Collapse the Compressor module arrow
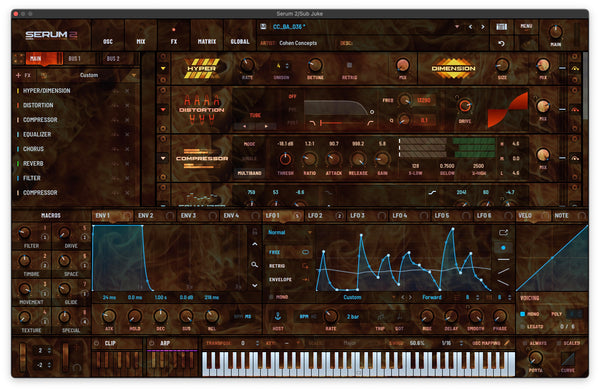600x391 pixels. pos(163,158)
